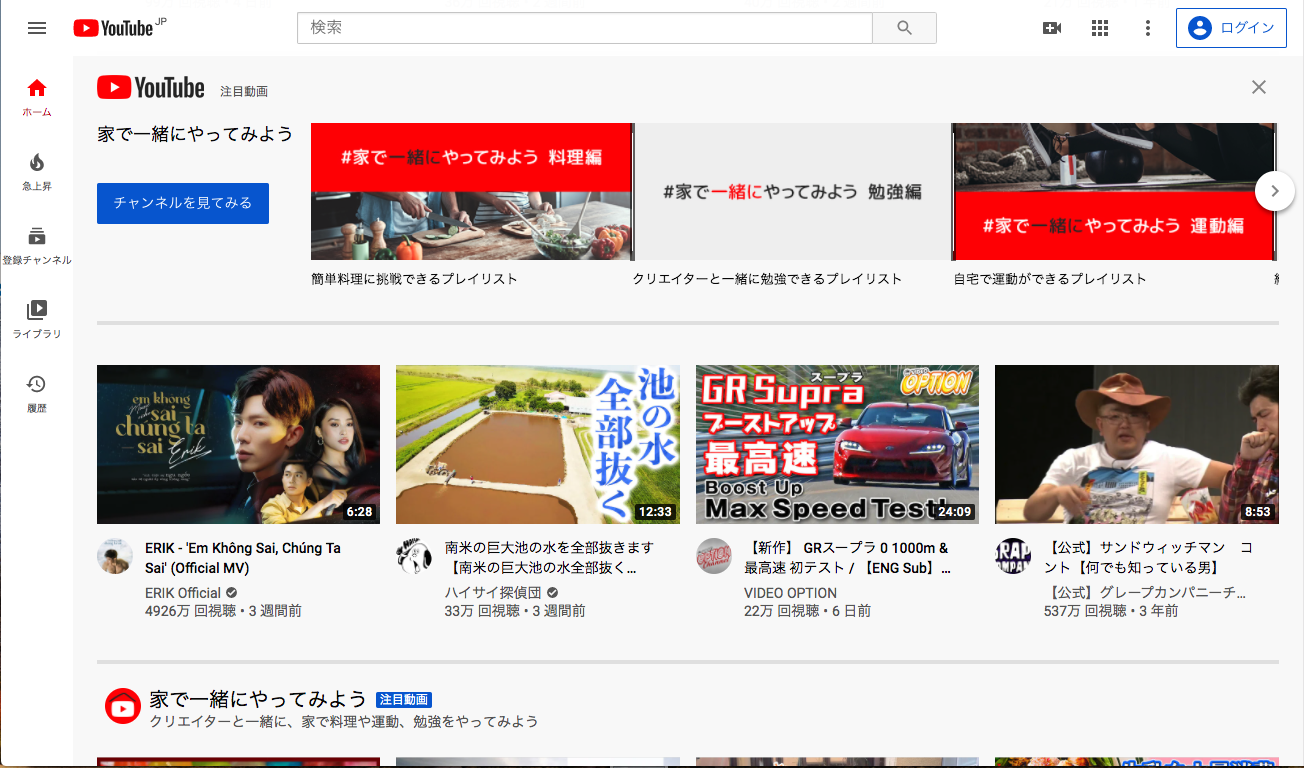Click the create video camera icon
This screenshot has height=768, width=1304.
tap(1052, 28)
